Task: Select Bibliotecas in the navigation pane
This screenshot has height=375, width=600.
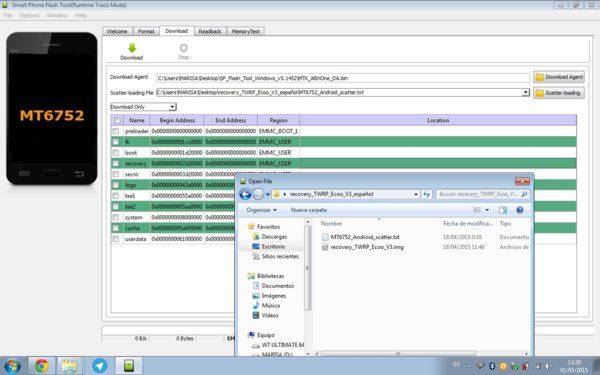Action: tap(266, 276)
